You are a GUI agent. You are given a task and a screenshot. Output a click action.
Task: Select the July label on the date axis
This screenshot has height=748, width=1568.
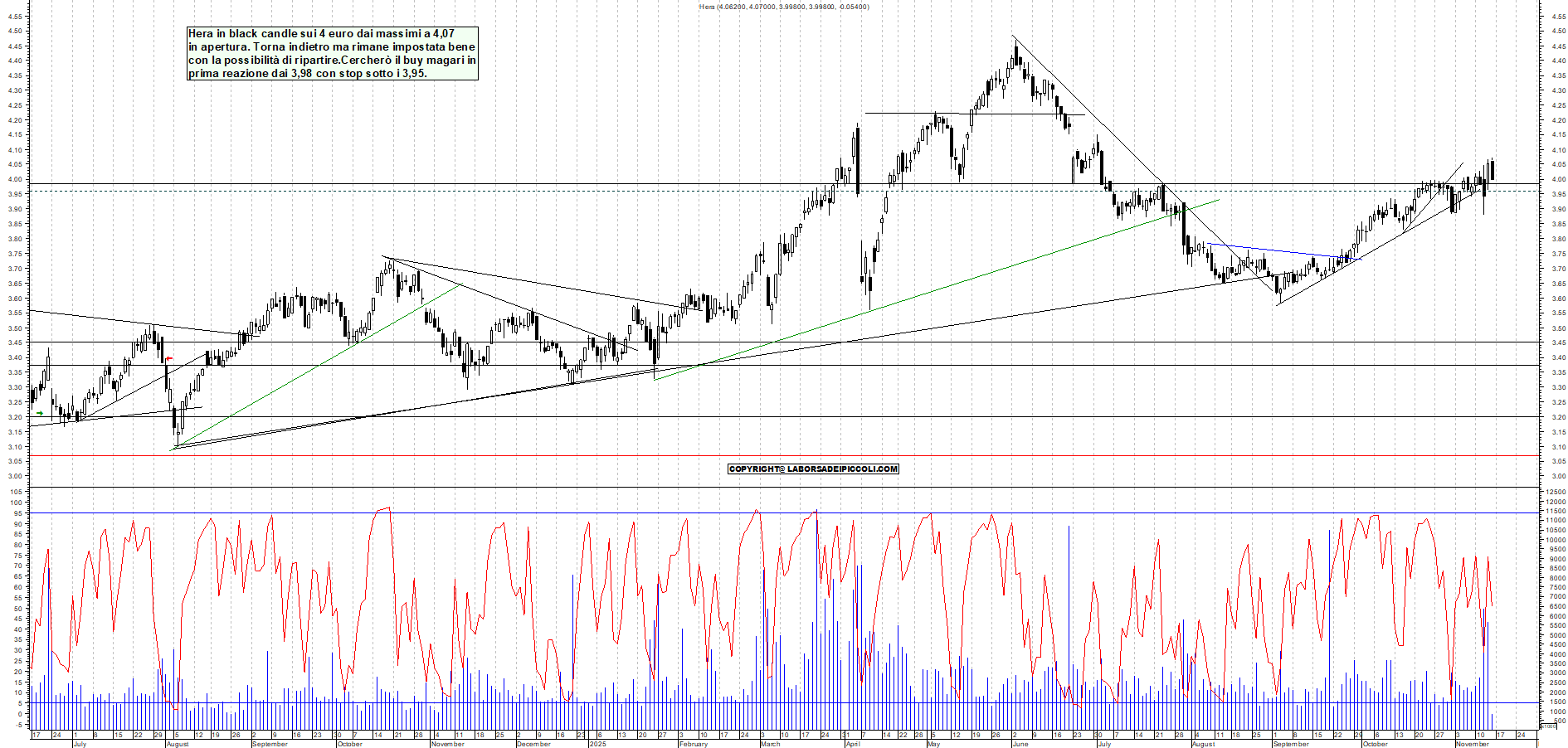pyautogui.click(x=80, y=745)
